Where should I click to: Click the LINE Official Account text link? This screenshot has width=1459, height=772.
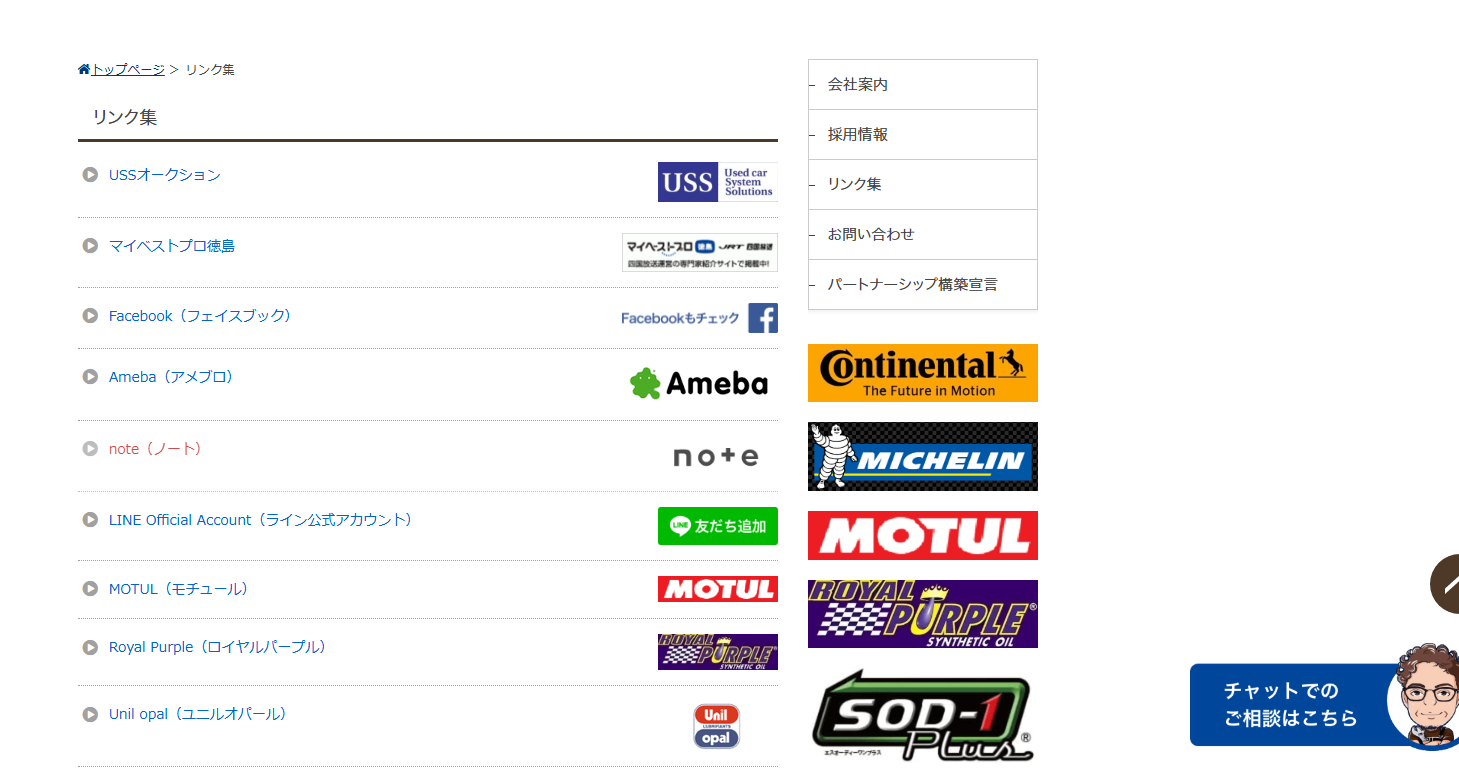tap(260, 520)
